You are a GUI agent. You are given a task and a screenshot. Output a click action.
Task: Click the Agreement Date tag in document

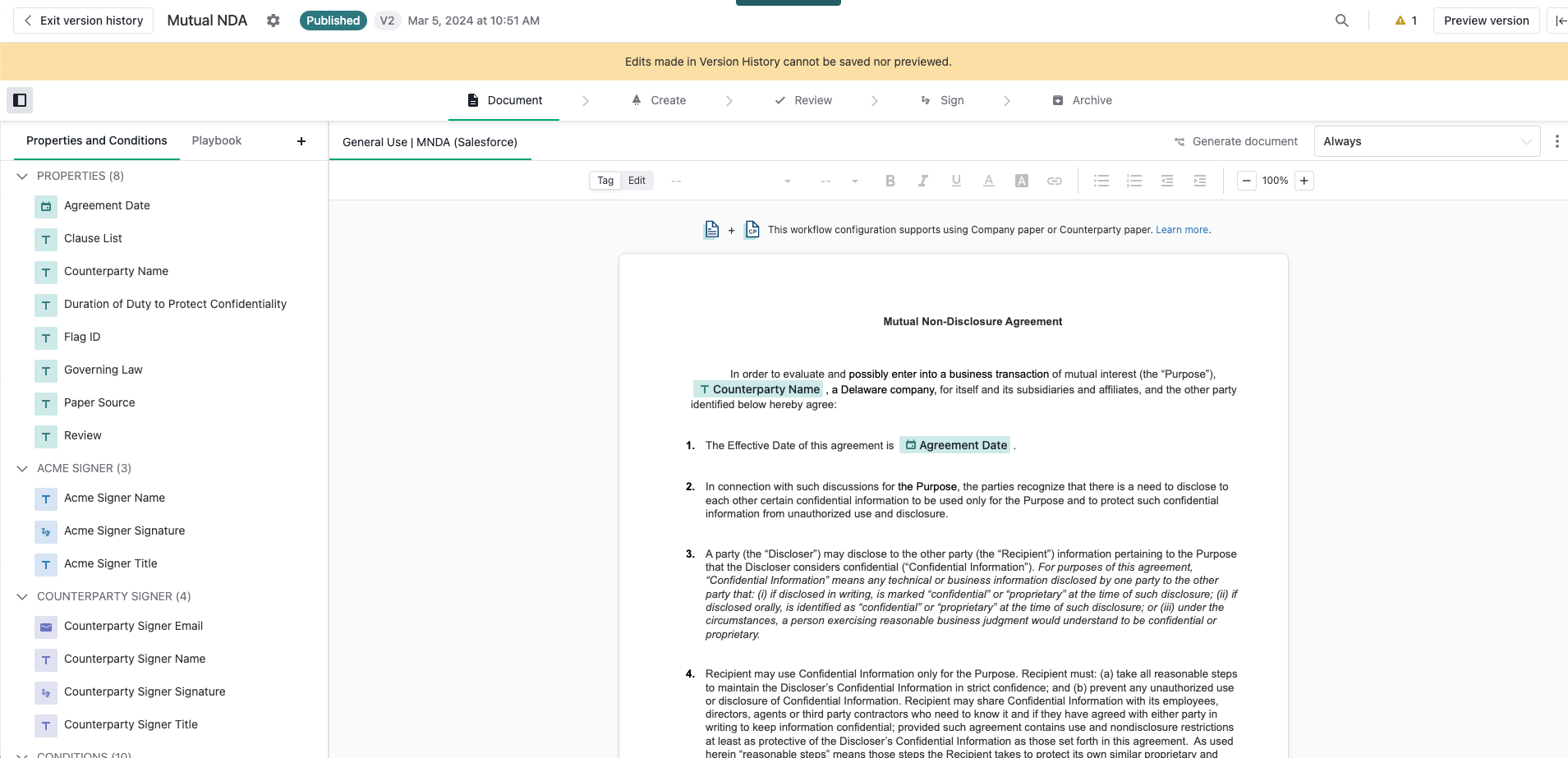coord(955,445)
